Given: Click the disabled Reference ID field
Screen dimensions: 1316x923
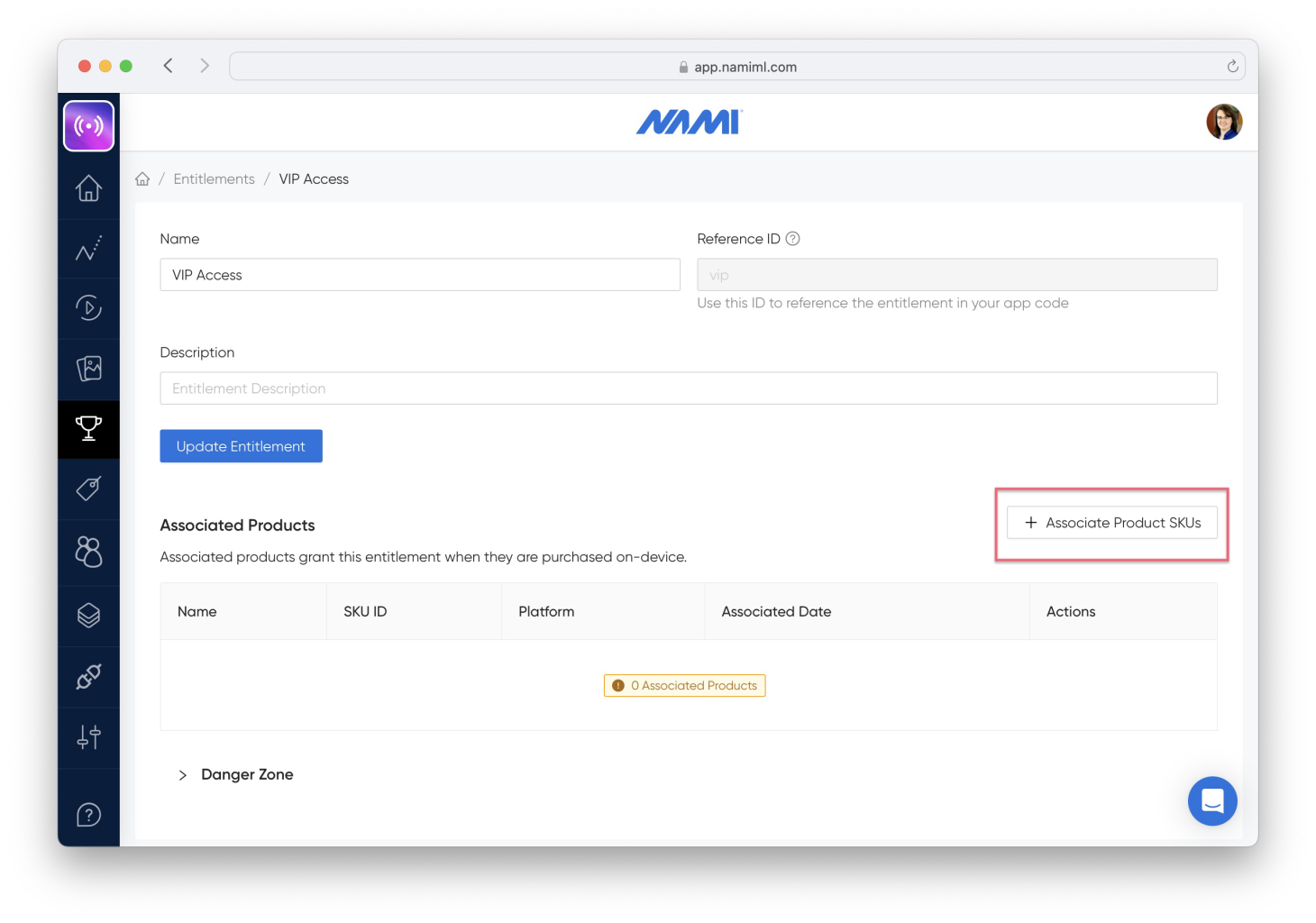Looking at the screenshot, I should [957, 275].
